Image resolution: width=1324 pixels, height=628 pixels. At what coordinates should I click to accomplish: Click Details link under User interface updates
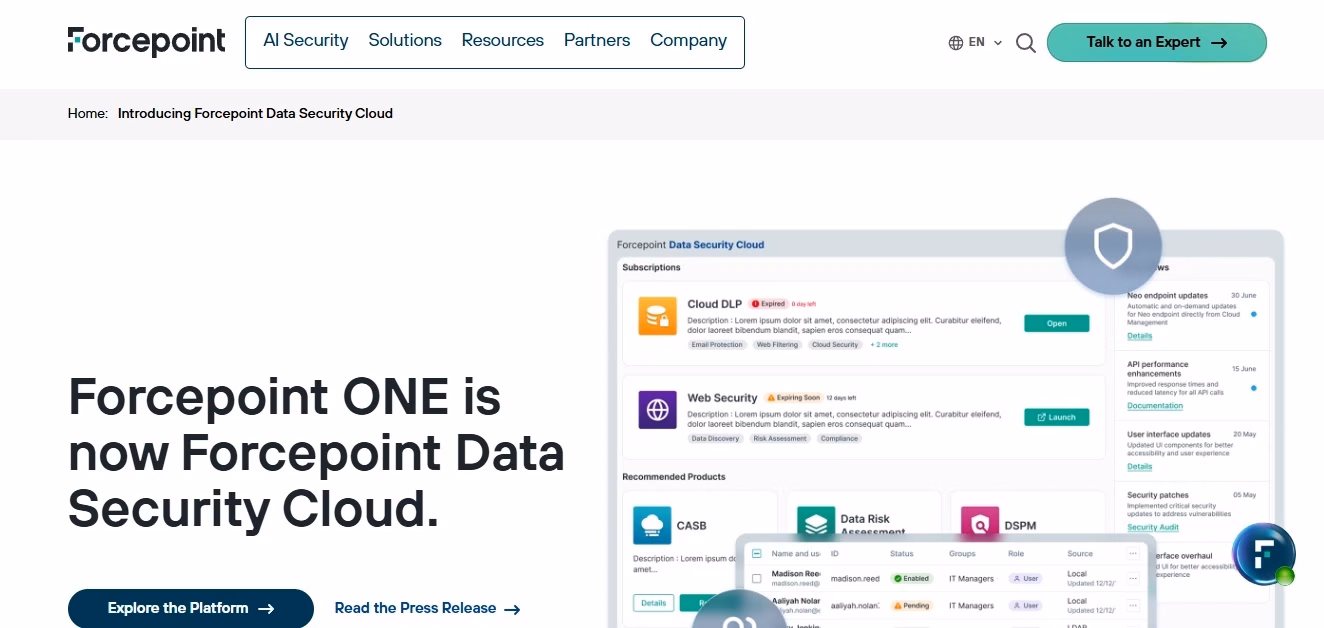click(x=1140, y=467)
